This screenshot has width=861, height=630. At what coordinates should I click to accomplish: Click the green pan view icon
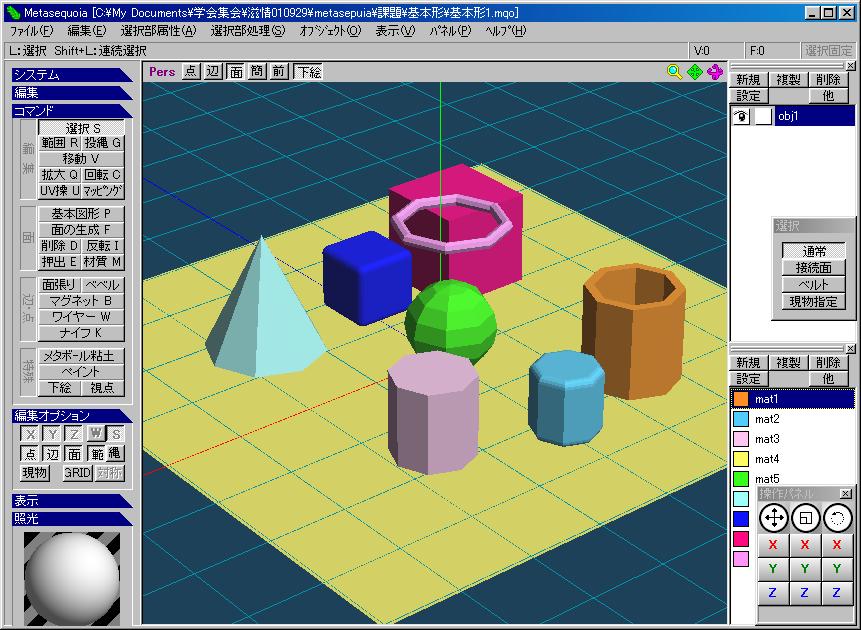point(695,72)
